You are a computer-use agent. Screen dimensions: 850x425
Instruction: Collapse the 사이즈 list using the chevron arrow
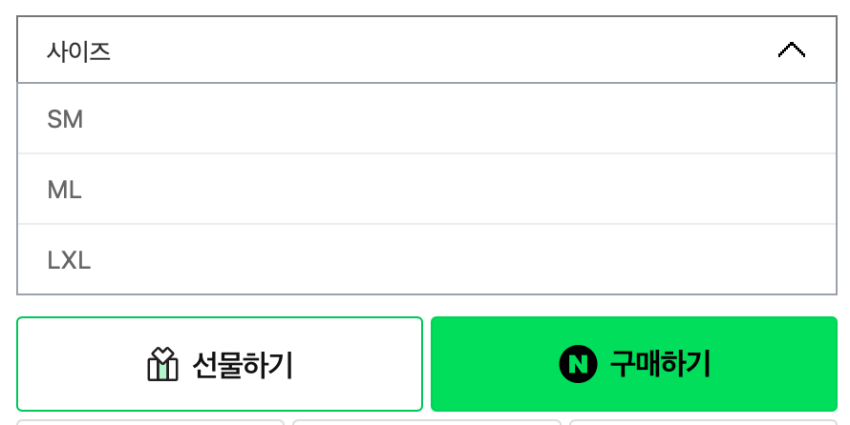(791, 50)
